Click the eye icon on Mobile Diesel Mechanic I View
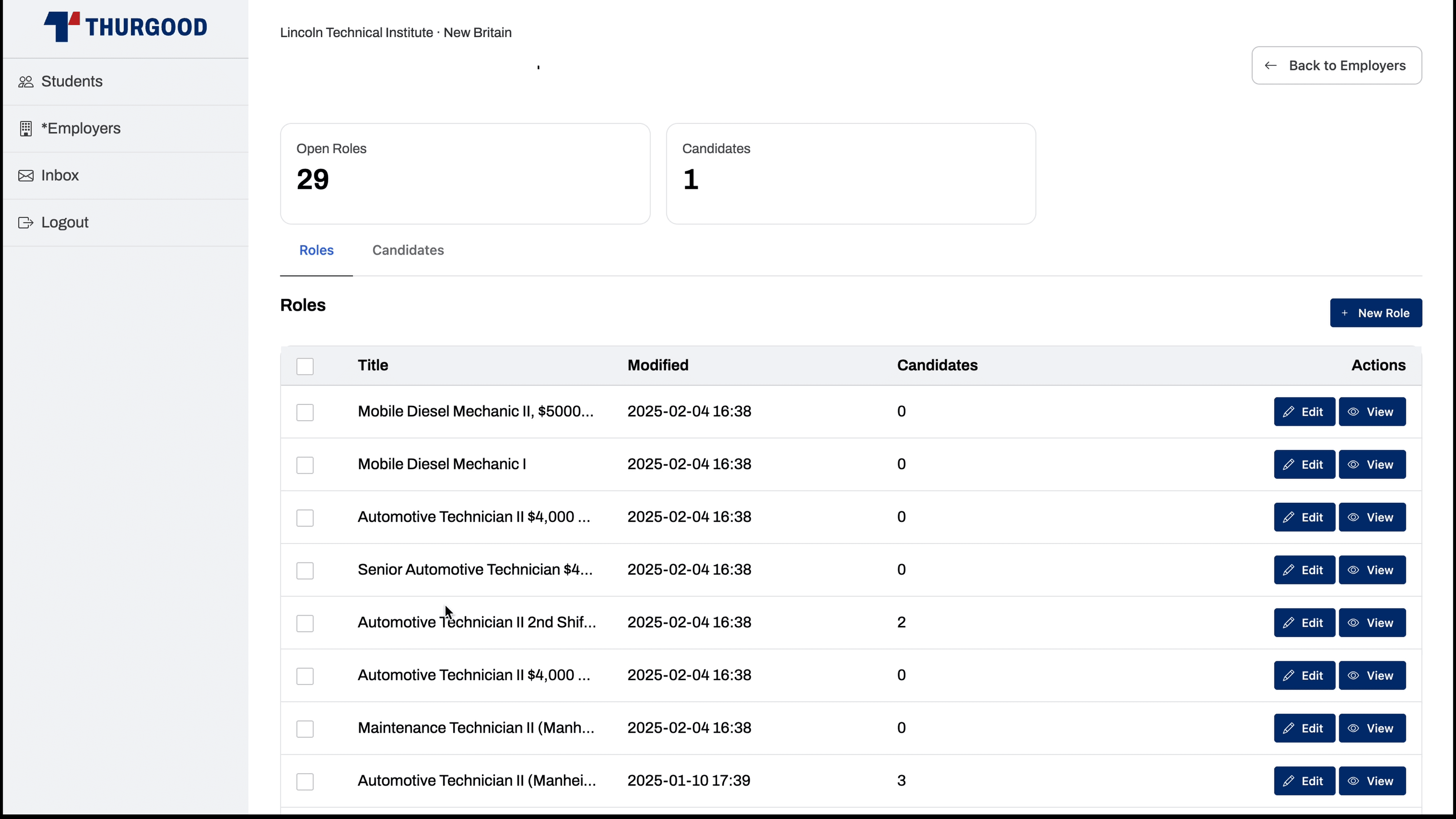The height and width of the screenshot is (819, 1456). (x=1353, y=464)
